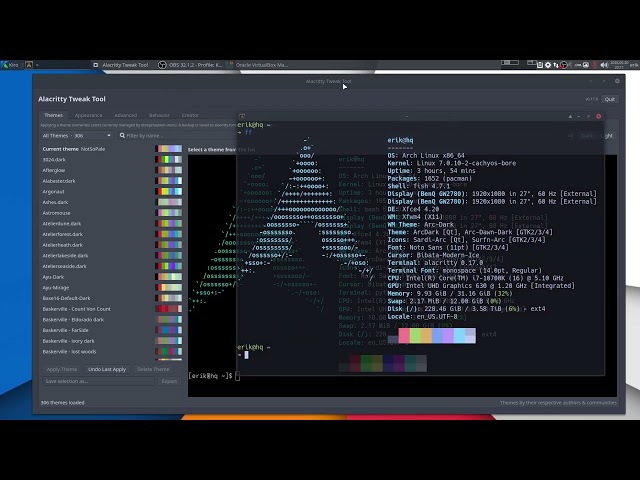The width and height of the screenshot is (640, 480).
Task: Select the Argonaut theme
Action: point(53,191)
